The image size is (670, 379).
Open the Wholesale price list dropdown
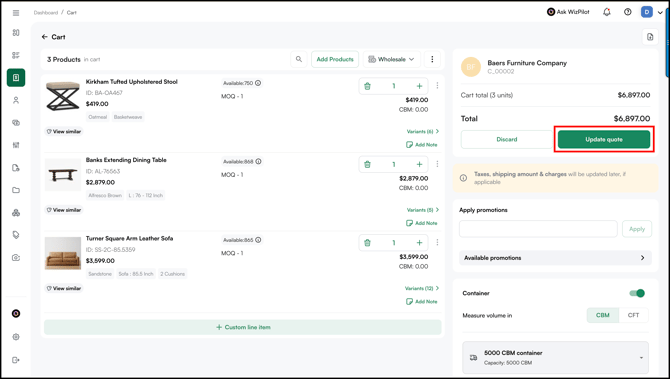391,59
